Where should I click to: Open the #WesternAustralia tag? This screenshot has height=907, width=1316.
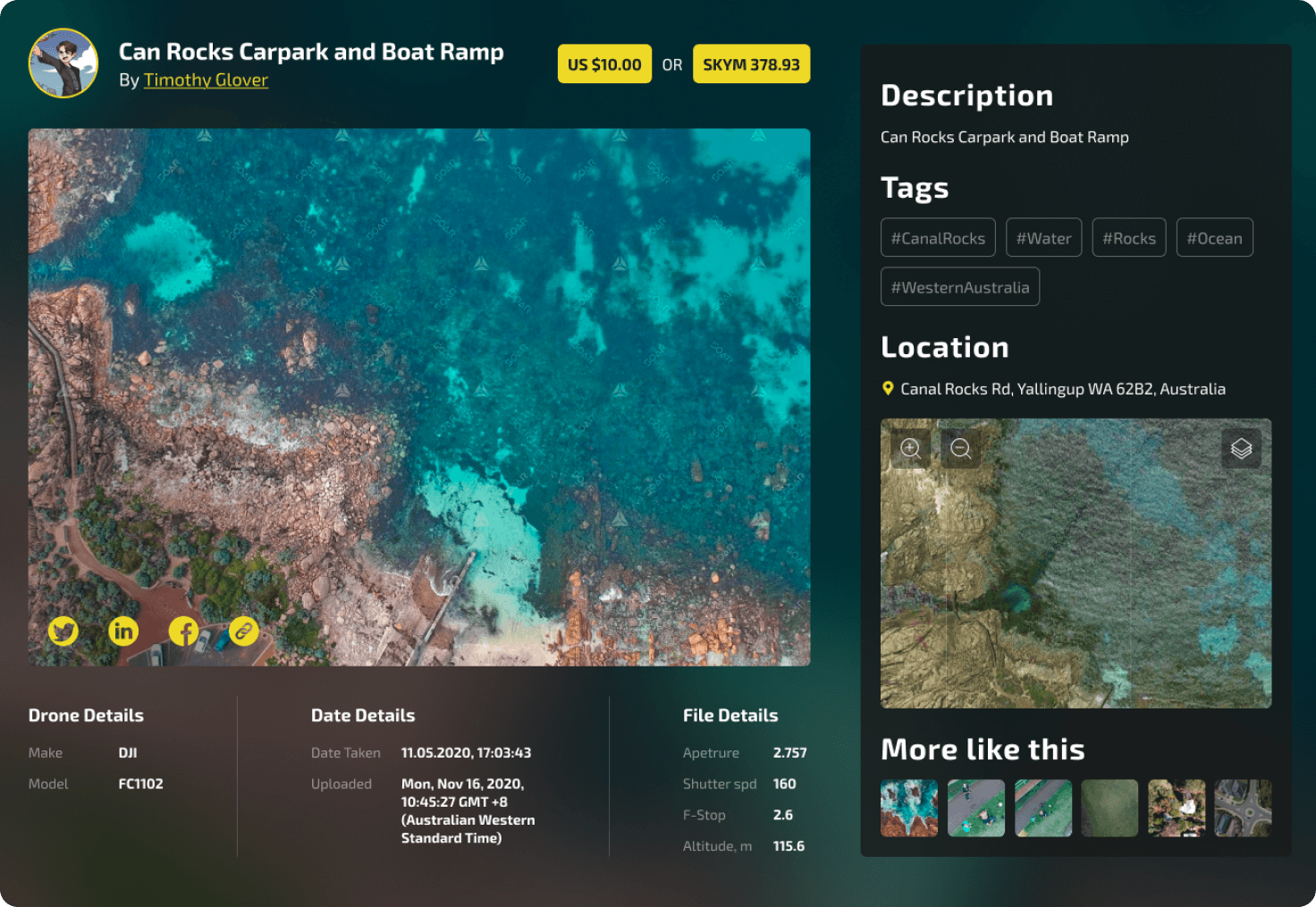click(x=959, y=287)
